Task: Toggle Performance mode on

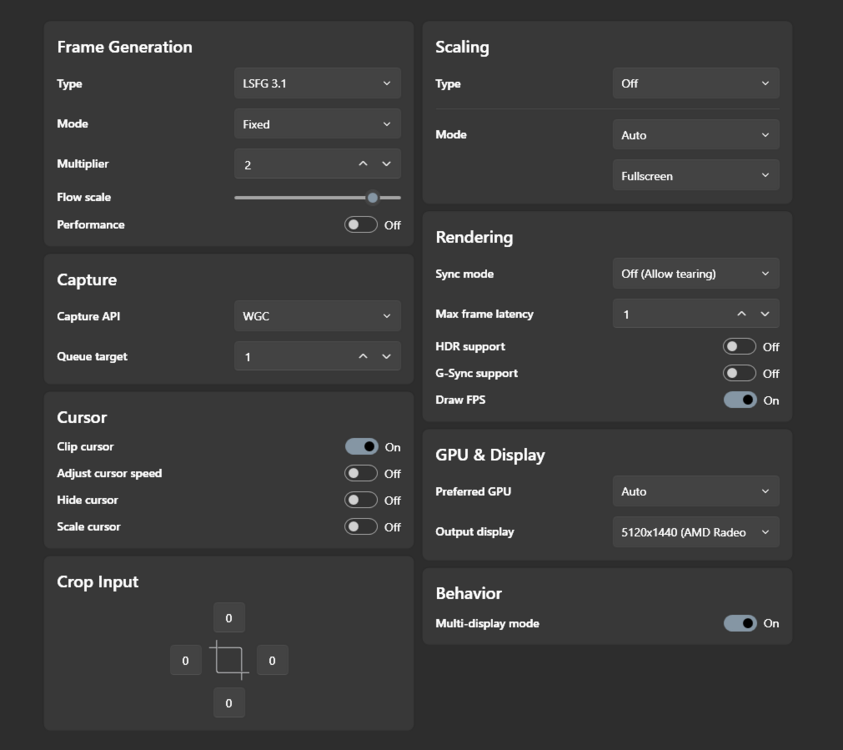Action: [361, 225]
